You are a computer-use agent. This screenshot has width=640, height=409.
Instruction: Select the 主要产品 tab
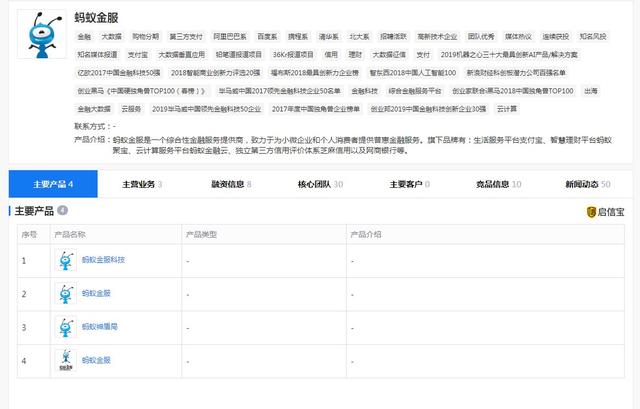pos(53,184)
